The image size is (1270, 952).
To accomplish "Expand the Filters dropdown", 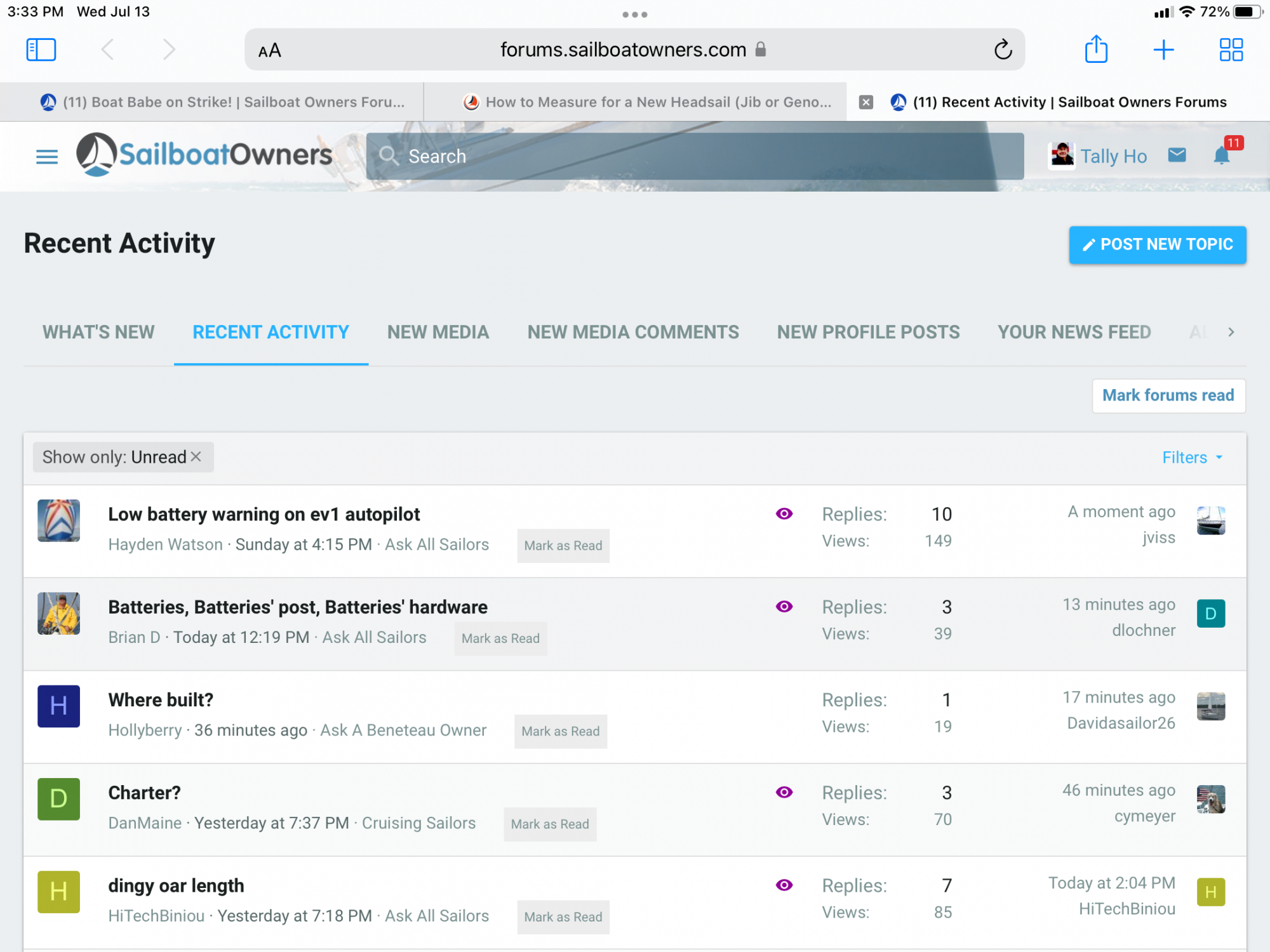I will pos(1193,458).
